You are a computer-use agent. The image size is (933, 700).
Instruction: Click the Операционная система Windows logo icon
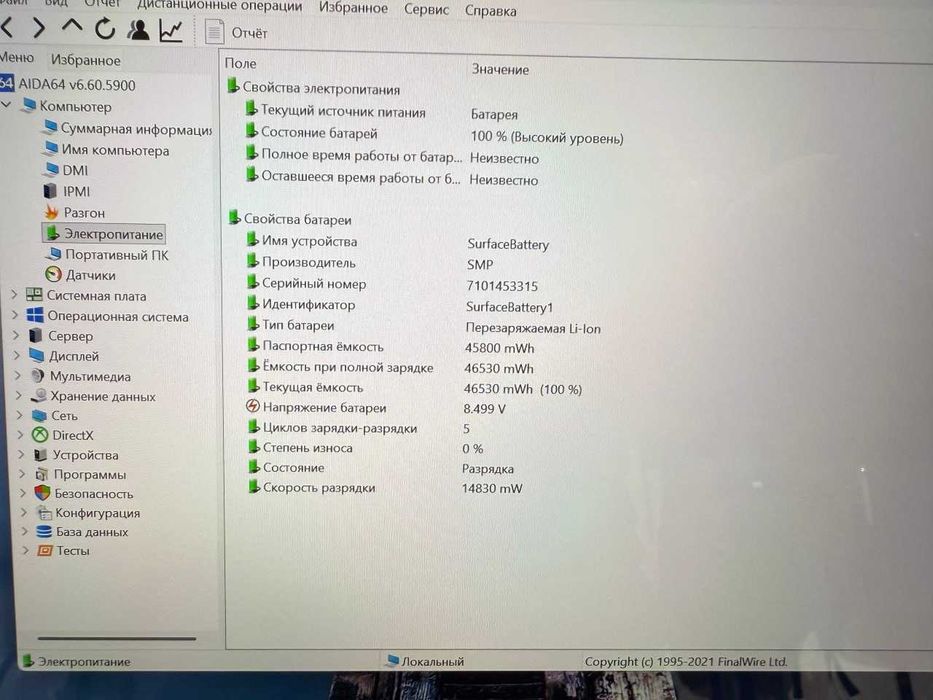pos(35,315)
